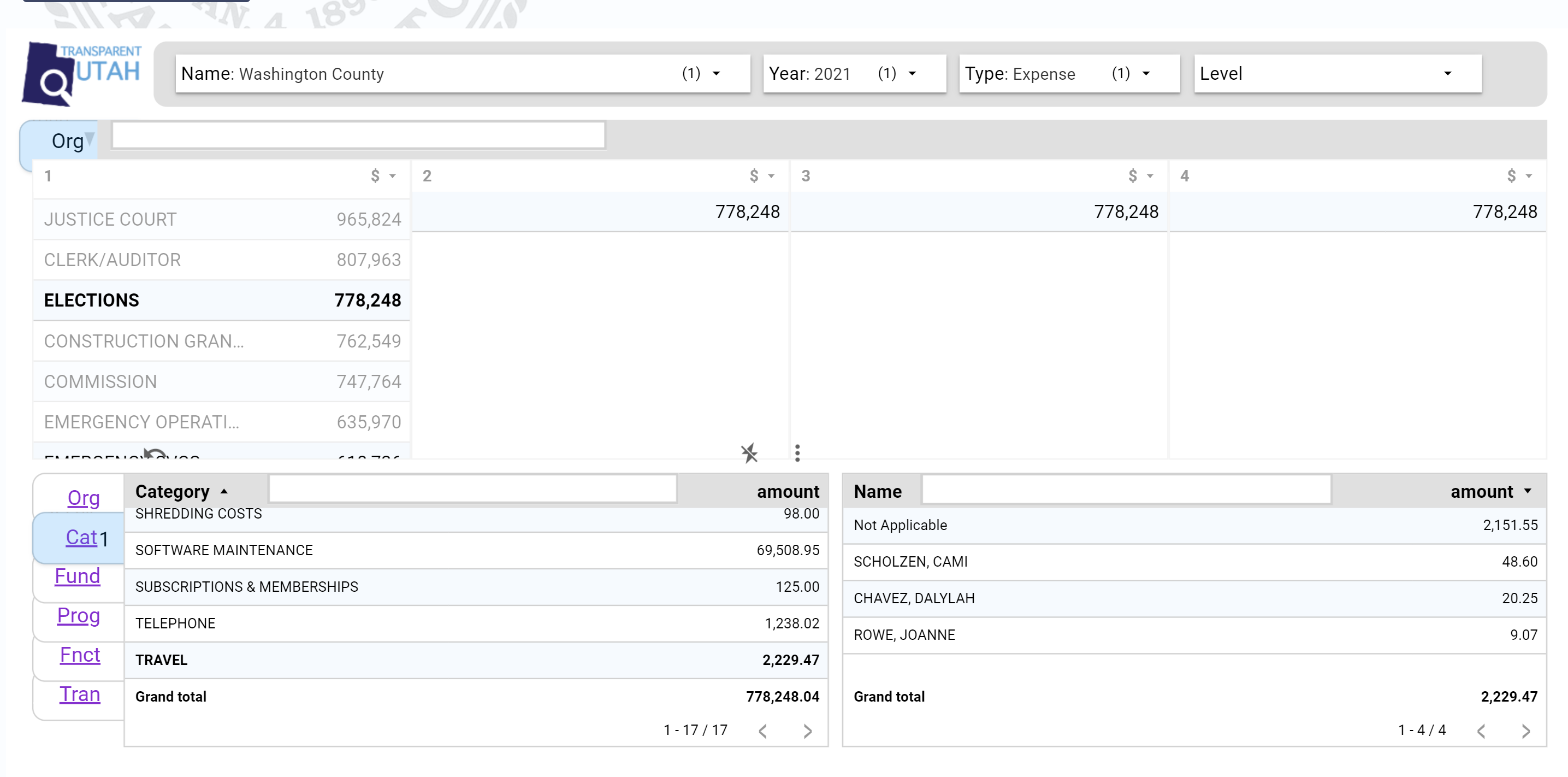Go to next page of Name table
Image resolution: width=1568 pixels, height=777 pixels.
tap(1525, 731)
